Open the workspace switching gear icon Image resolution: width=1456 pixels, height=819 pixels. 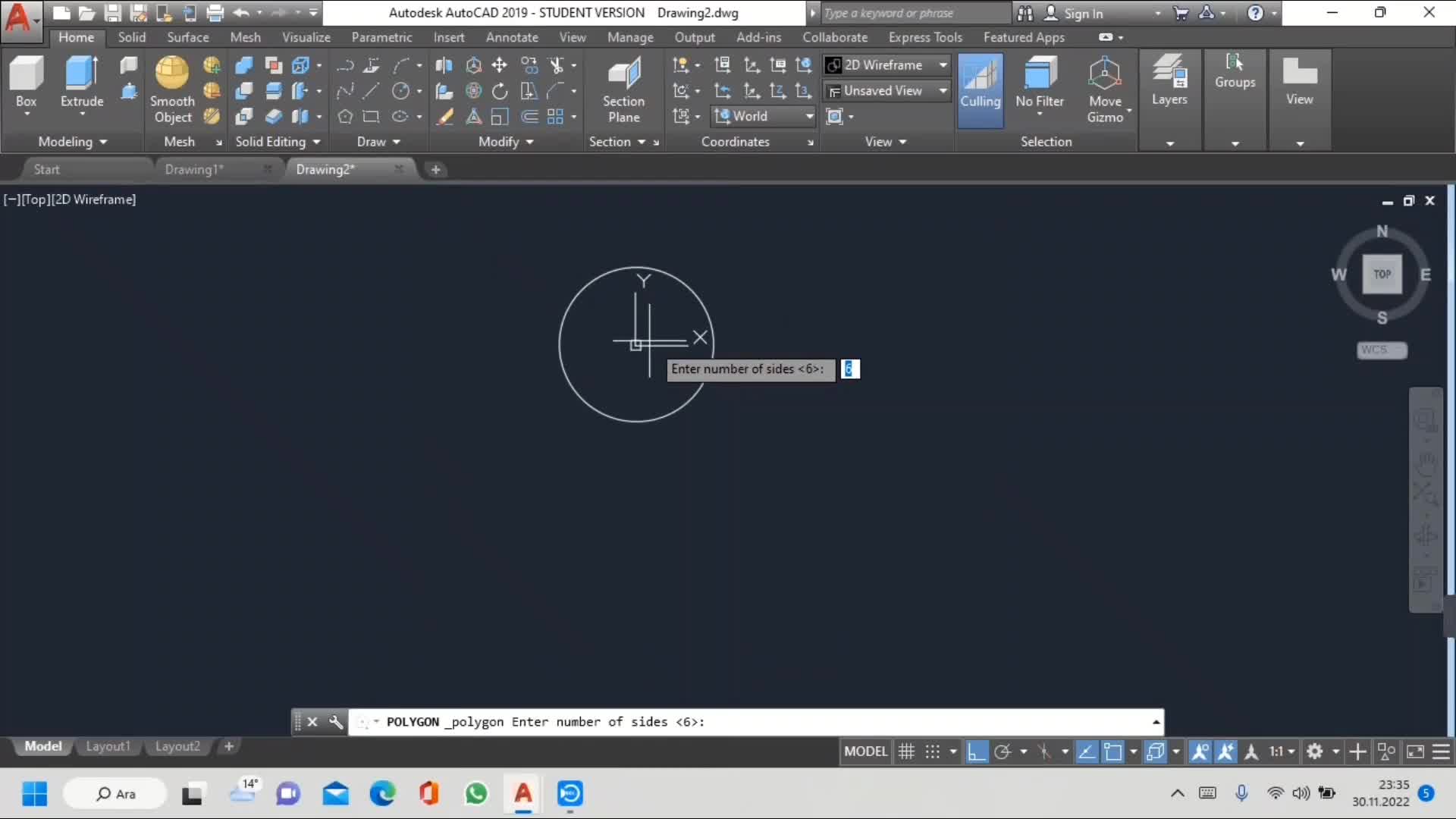[x=1315, y=752]
